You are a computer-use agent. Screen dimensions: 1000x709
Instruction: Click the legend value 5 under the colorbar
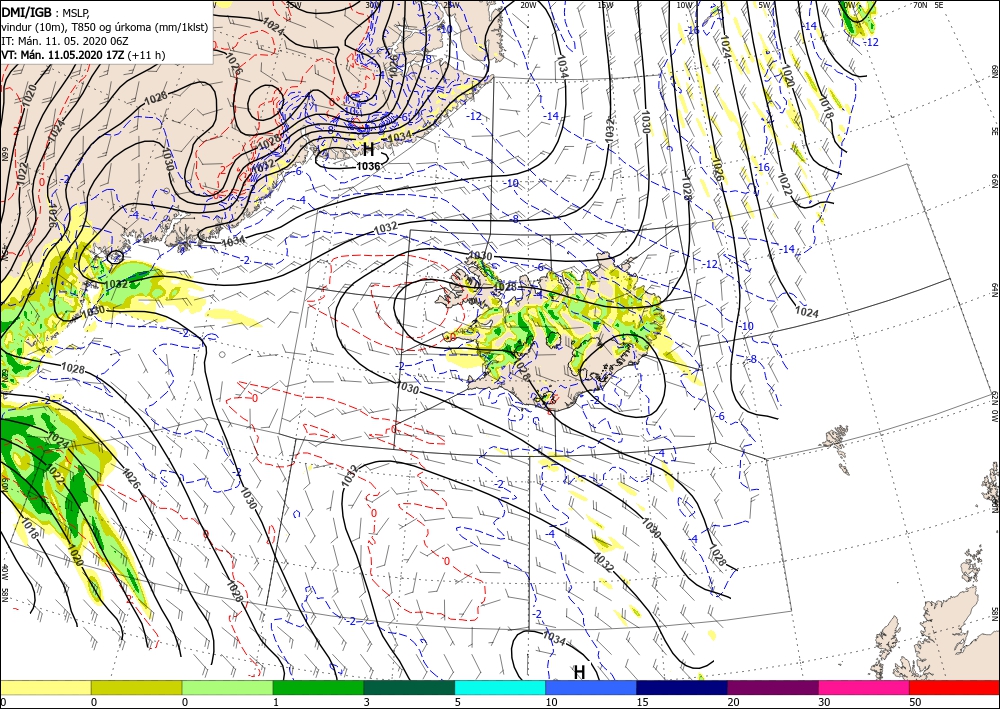coord(457,703)
